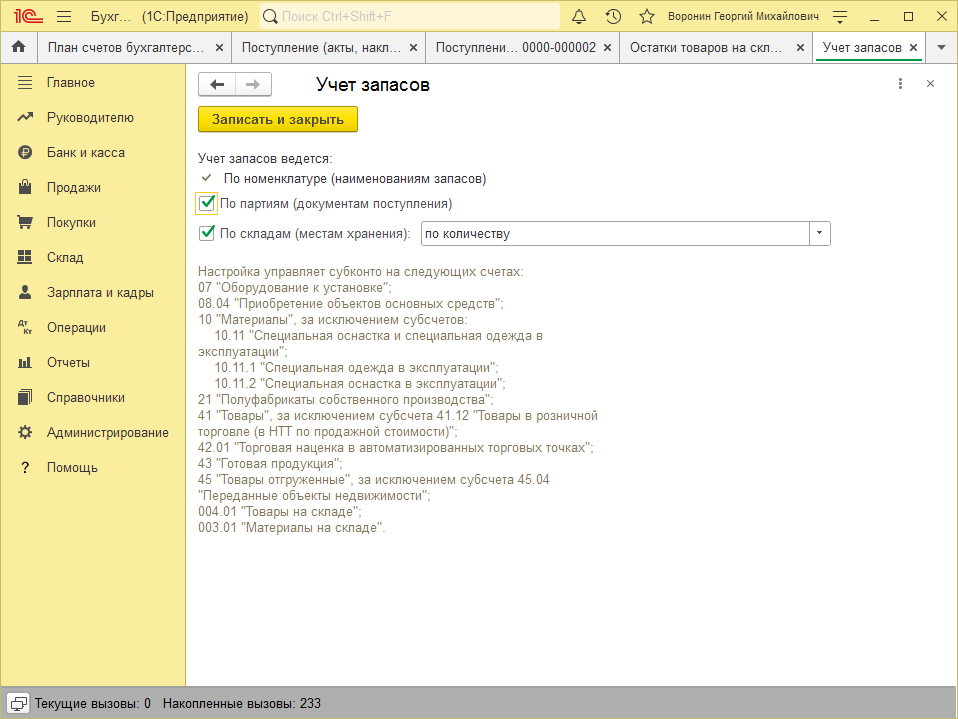Open three-dot more actions menu
958x719 pixels.
point(900,84)
